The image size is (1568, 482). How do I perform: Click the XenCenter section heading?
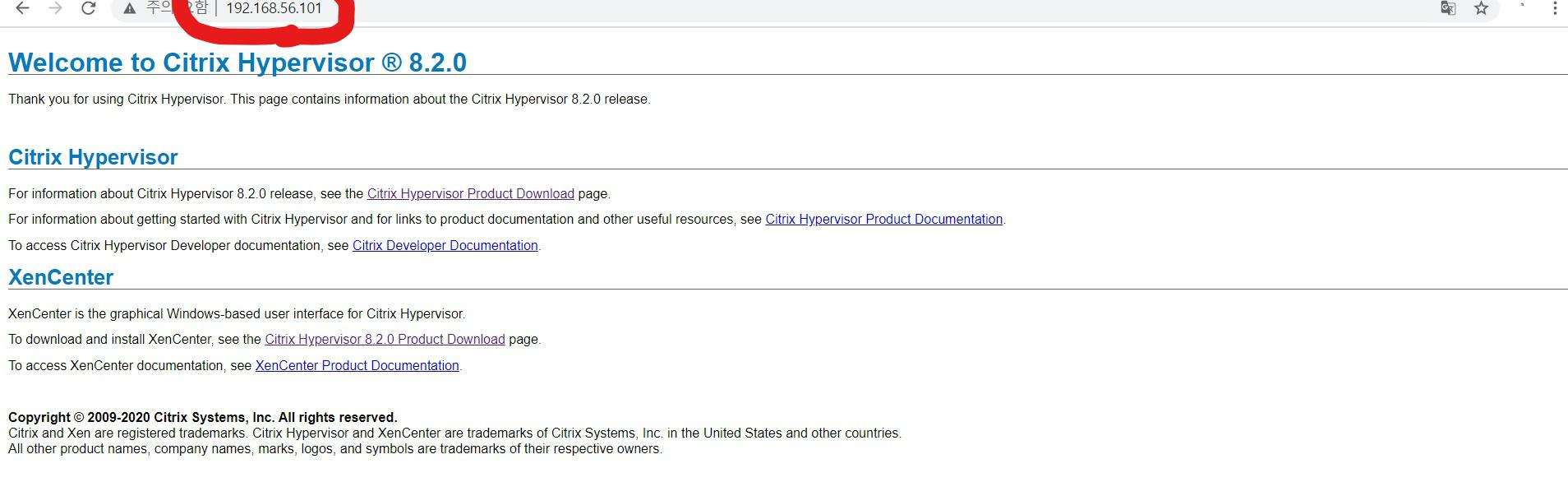61,277
